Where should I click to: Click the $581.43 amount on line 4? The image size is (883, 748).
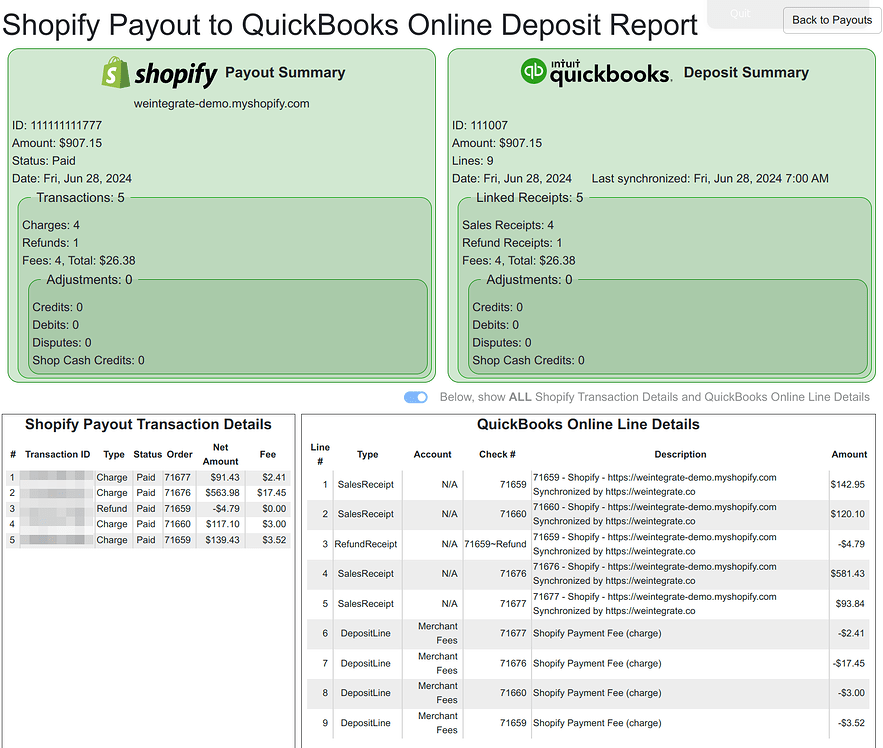(848, 574)
